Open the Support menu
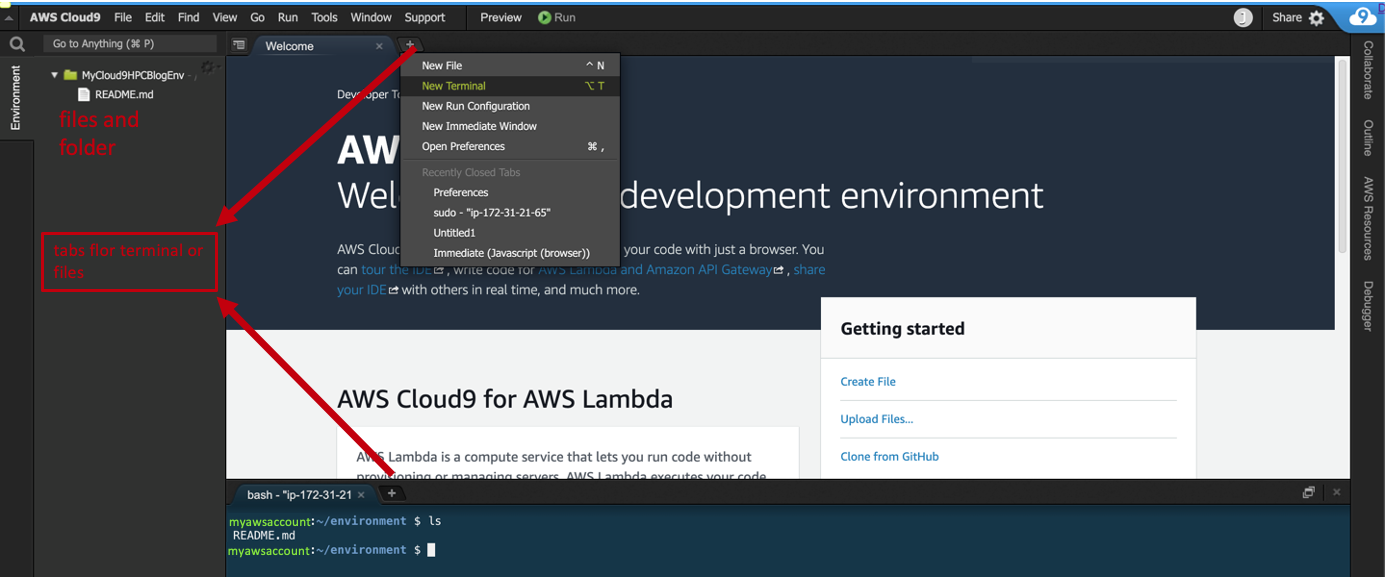Viewport: 1386px width, 578px height. [425, 18]
